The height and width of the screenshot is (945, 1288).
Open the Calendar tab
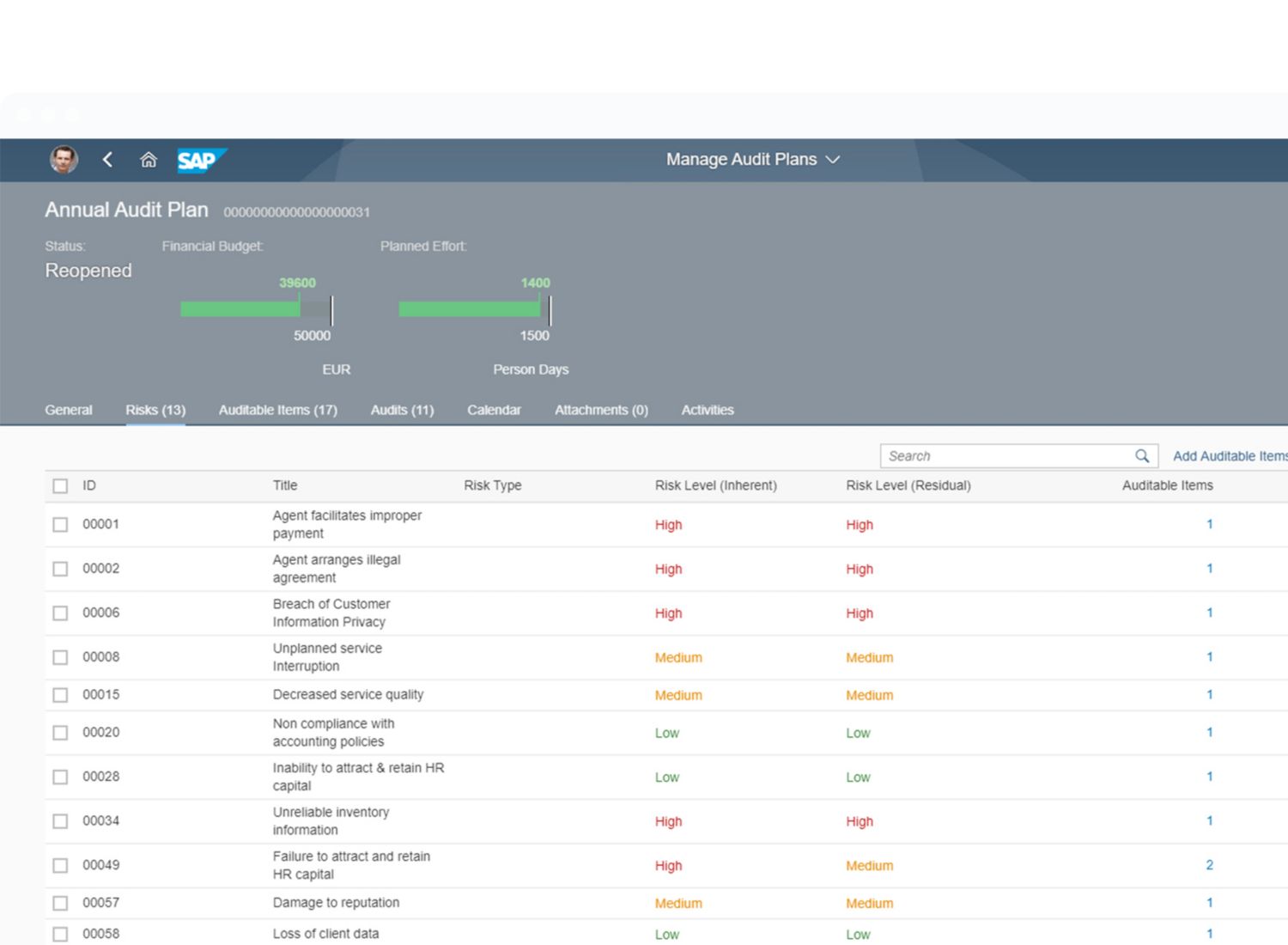click(494, 411)
